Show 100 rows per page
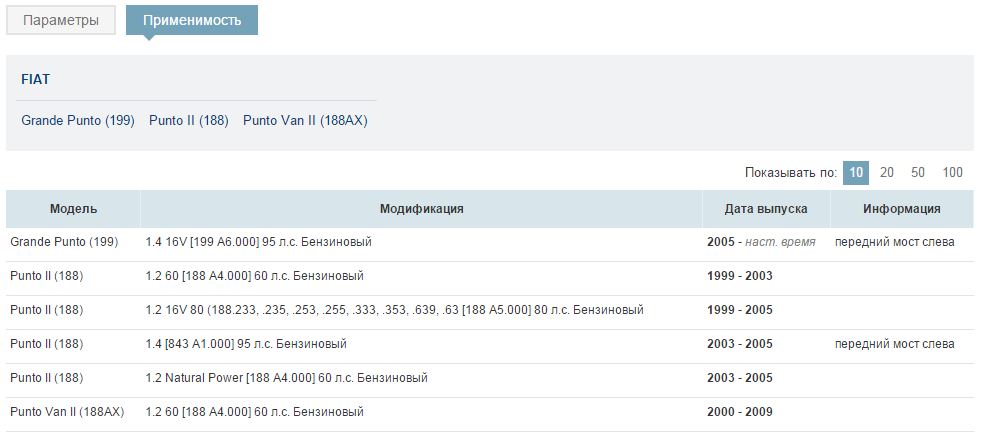Image resolution: width=987 pixels, height=446 pixels. pyautogui.click(x=953, y=172)
